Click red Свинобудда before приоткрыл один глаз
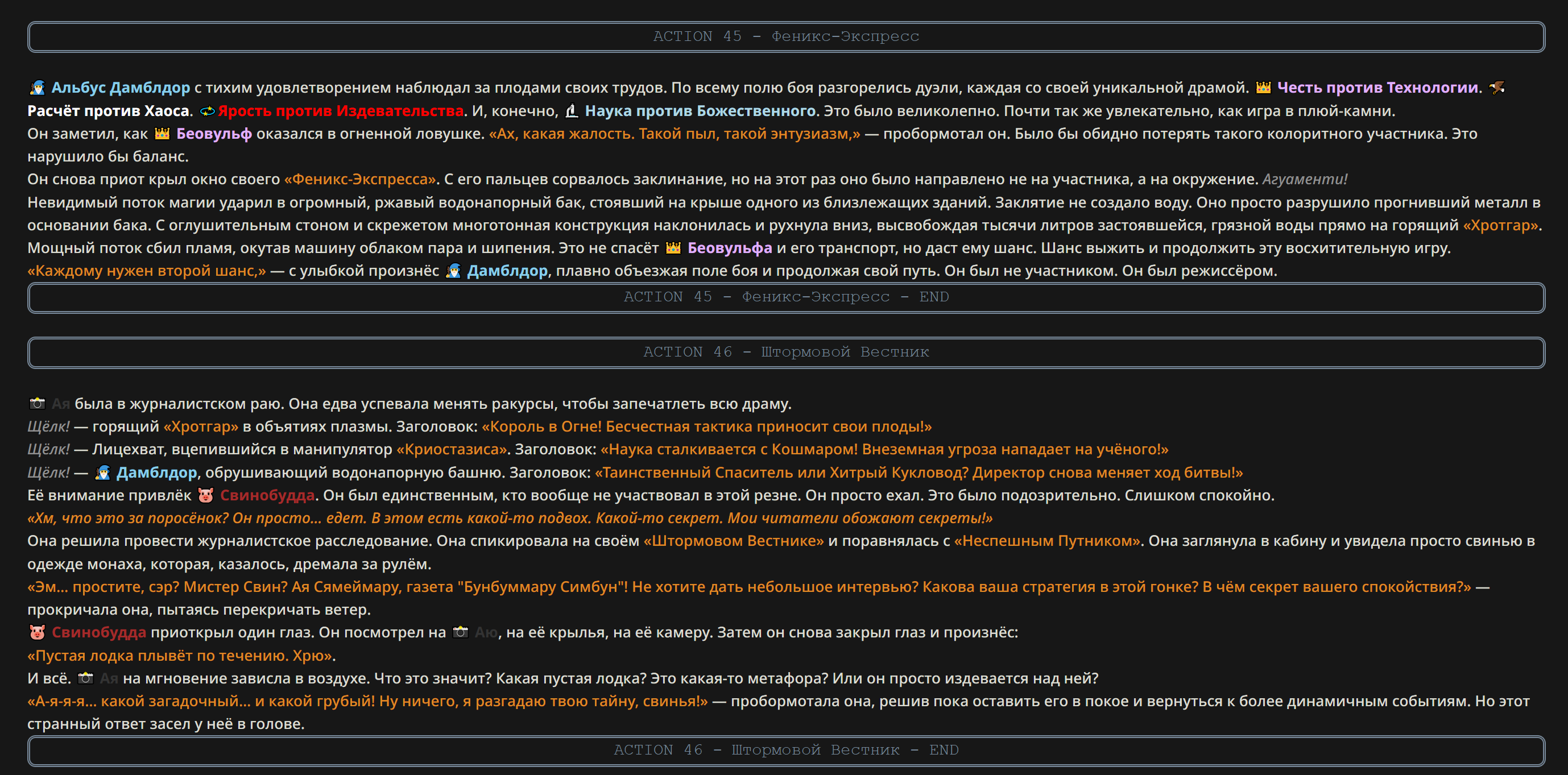The width and height of the screenshot is (1568, 775). 99,633
